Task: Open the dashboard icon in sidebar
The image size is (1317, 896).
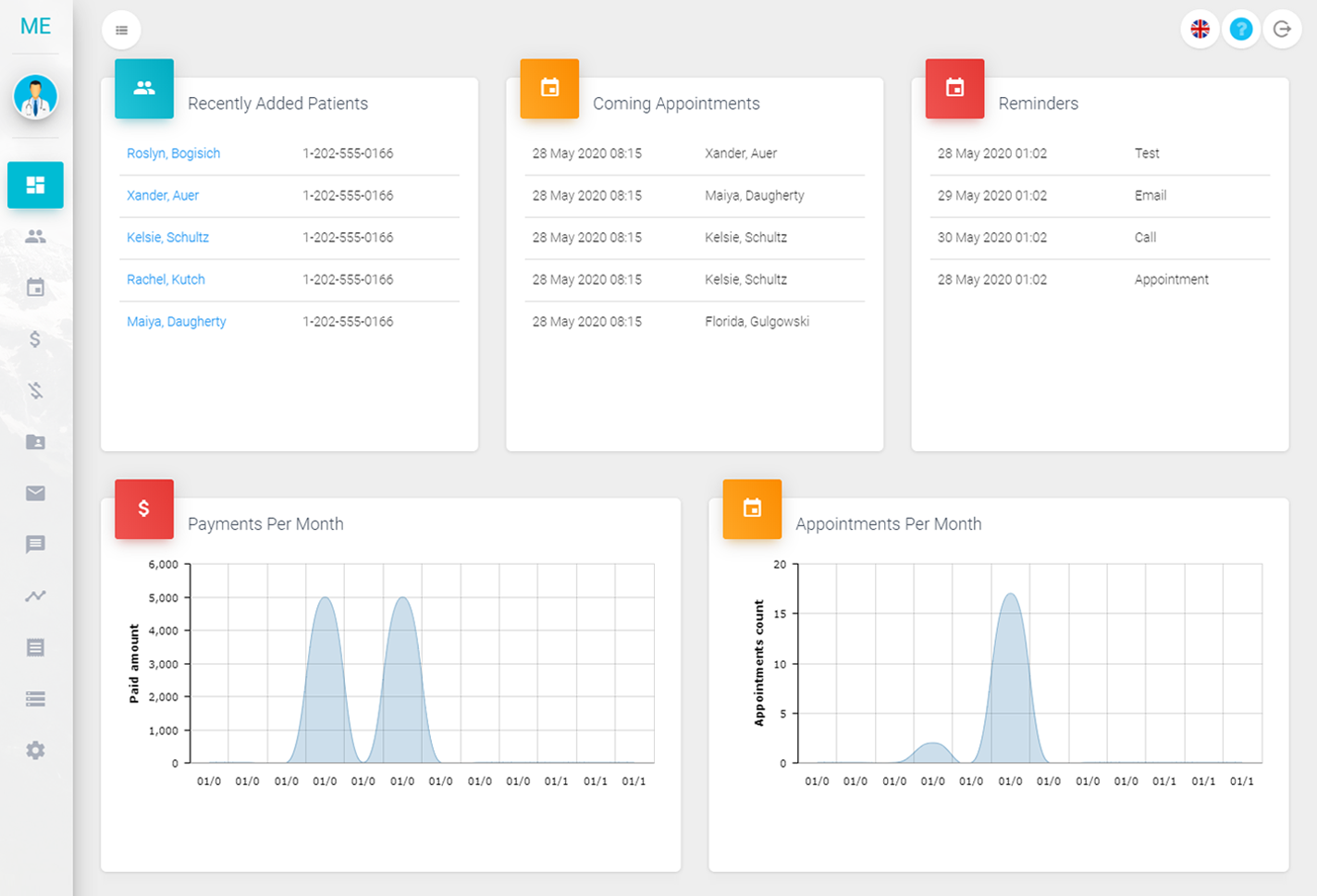Action: [35, 185]
